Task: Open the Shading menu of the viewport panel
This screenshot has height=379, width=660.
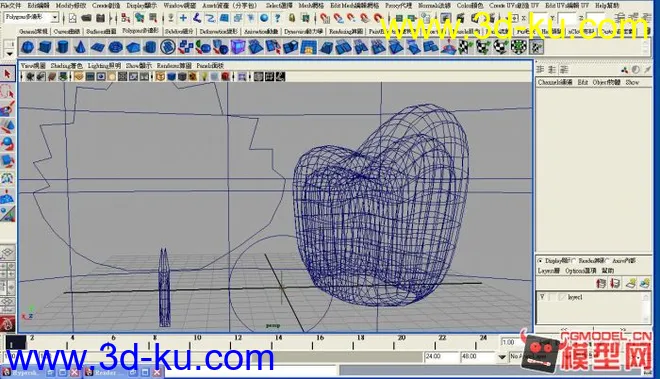Action: 67,66
